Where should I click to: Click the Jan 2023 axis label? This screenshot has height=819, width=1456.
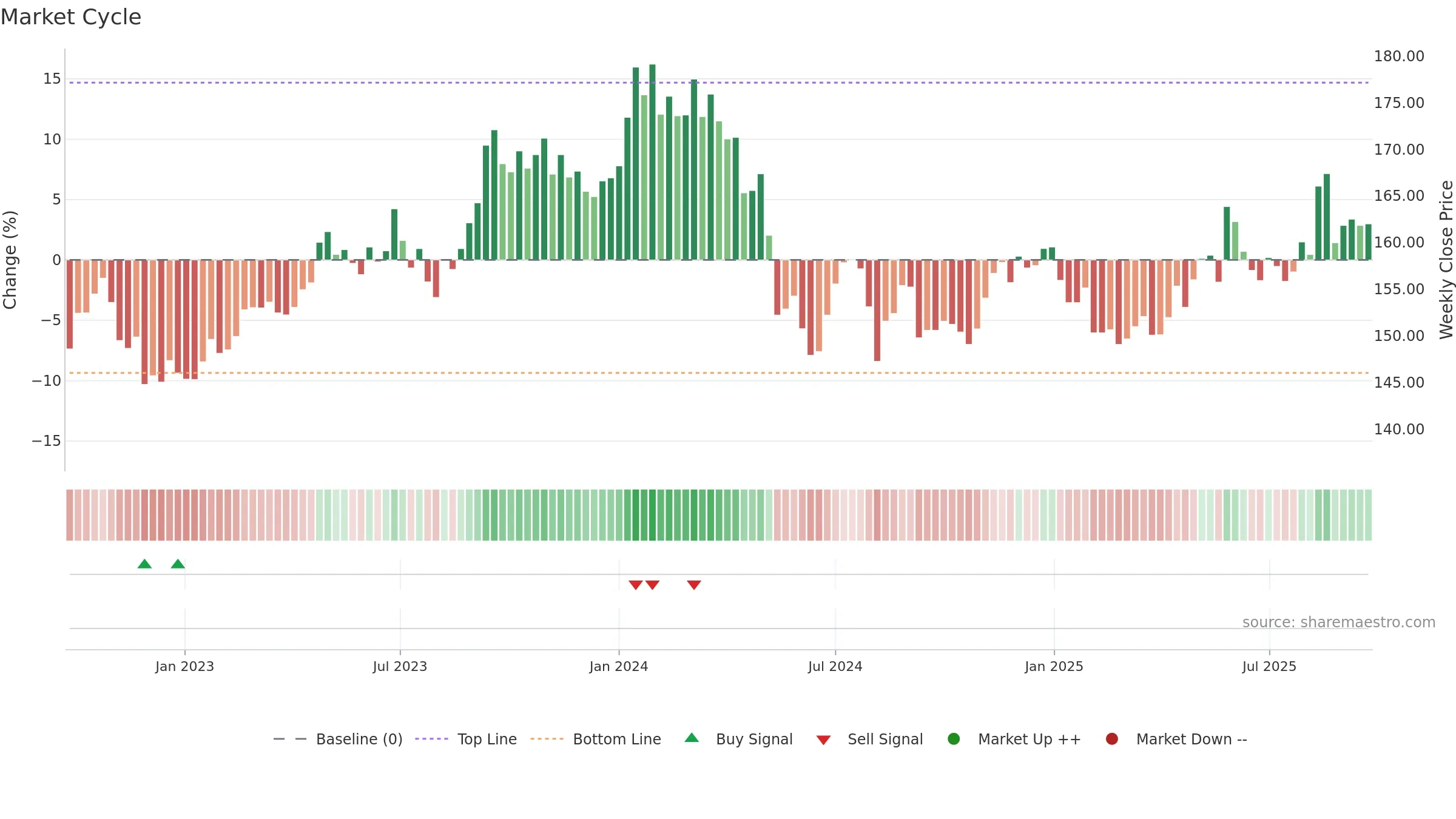[x=184, y=666]
